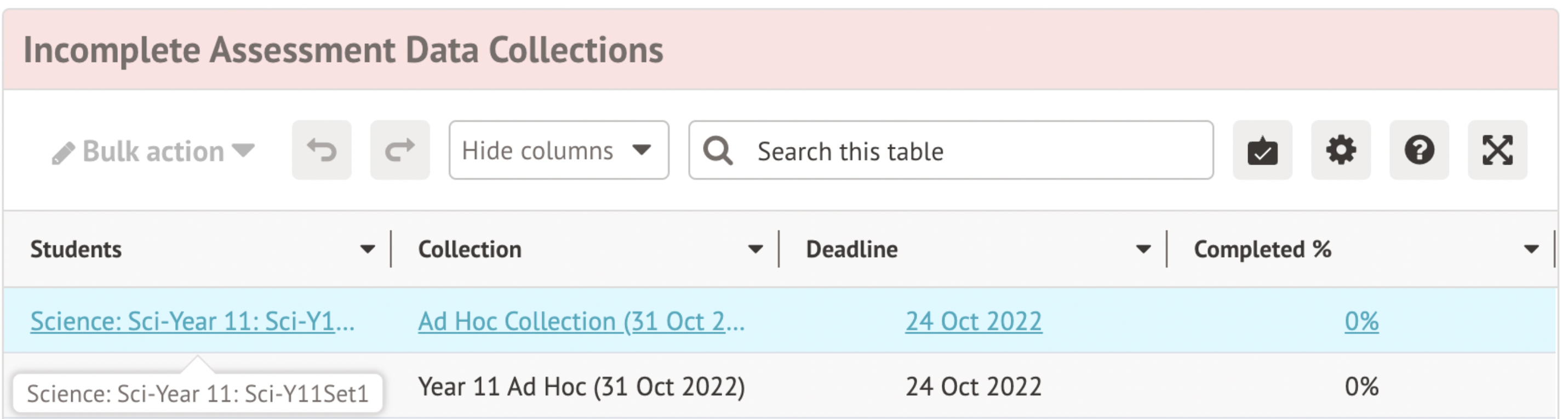This screenshot has height=419, width=1568.
Task: Select the Year 11 Ad Hoc row
Action: (x=581, y=387)
